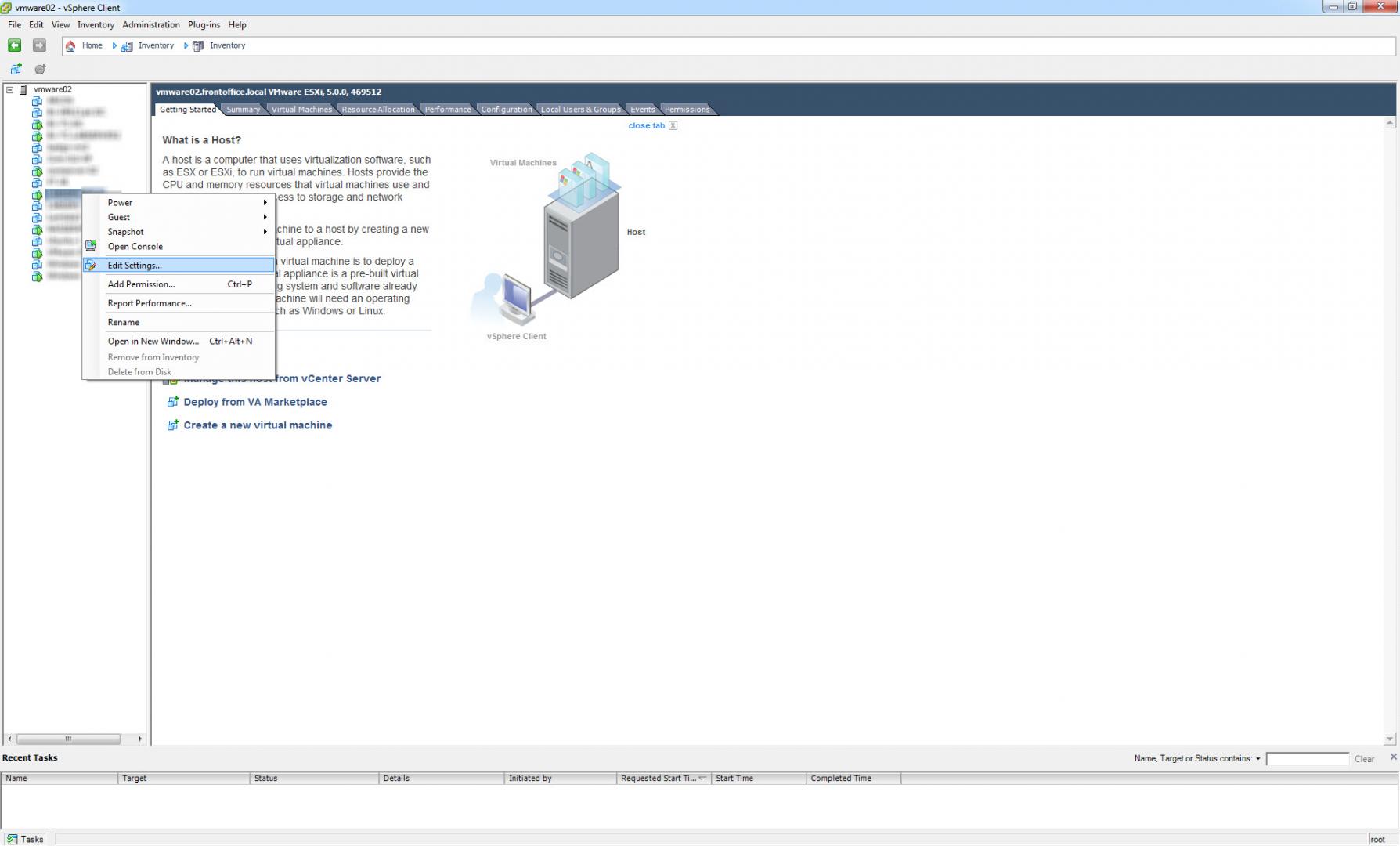Sort tasks by the Completed Time column

pyautogui.click(x=853, y=779)
